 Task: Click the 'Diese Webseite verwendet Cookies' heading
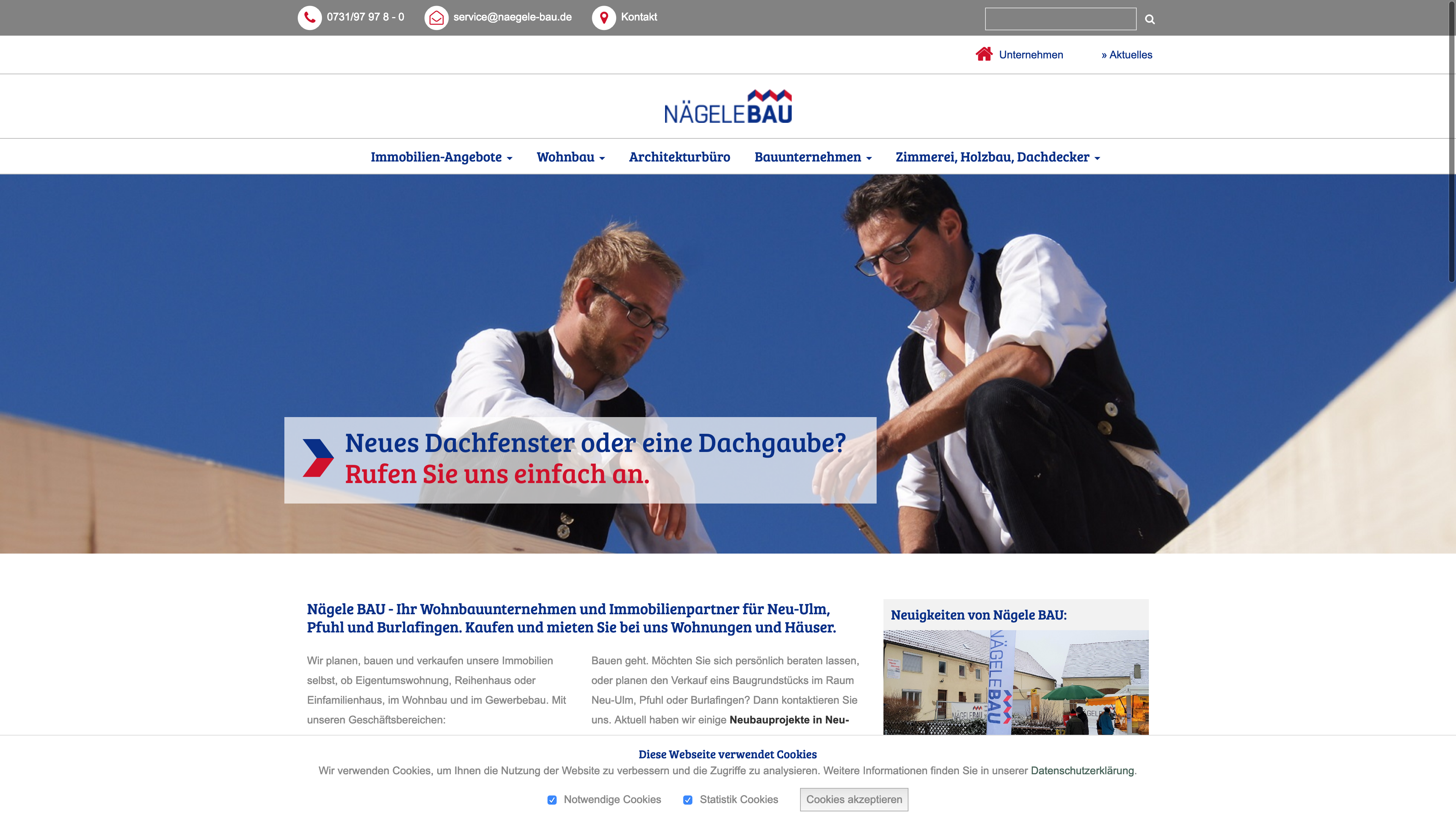tap(728, 755)
